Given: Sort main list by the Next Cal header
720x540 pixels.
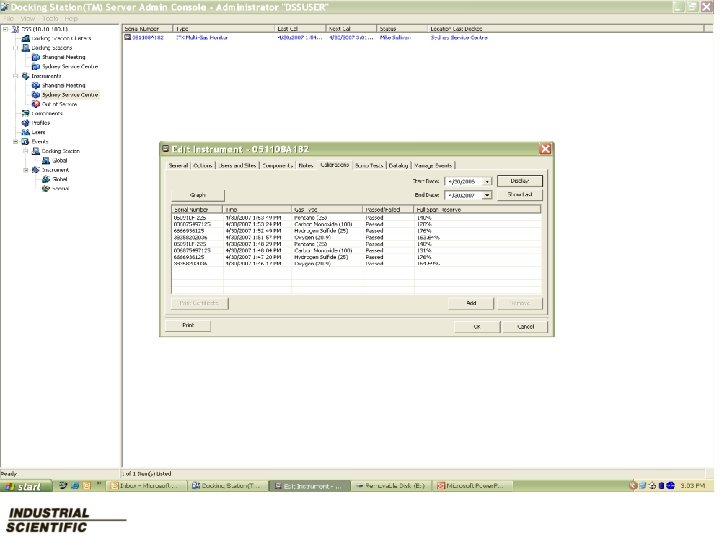Looking at the screenshot, I should click(351, 28).
